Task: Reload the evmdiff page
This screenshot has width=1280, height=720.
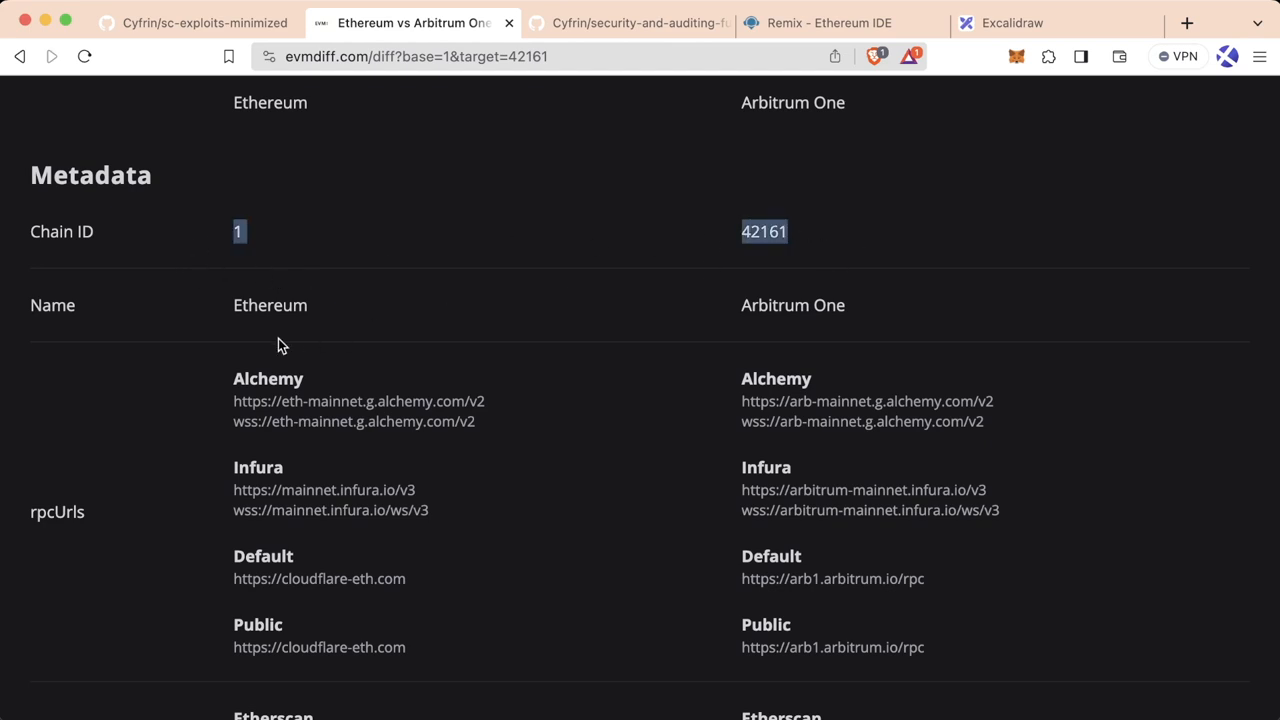Action: tap(85, 57)
